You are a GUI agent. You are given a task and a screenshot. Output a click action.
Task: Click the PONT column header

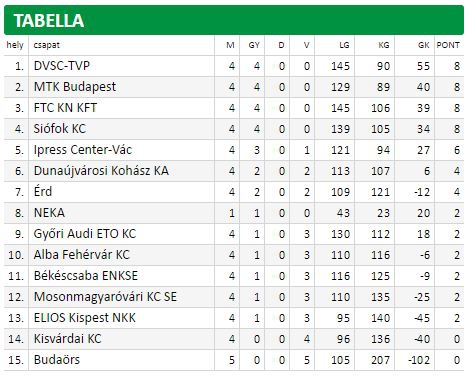[x=448, y=45]
